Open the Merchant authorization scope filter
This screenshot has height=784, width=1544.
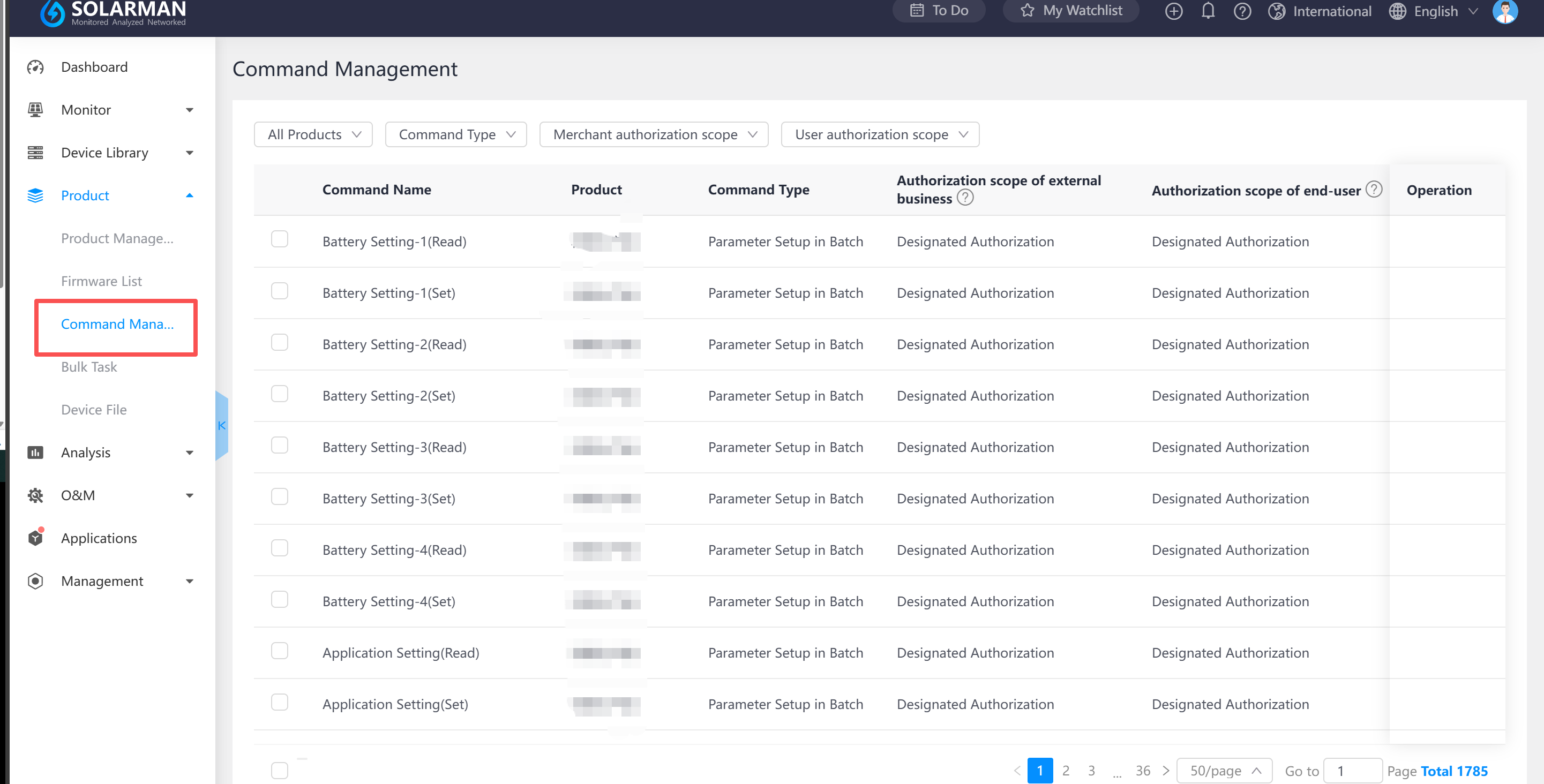click(x=653, y=135)
